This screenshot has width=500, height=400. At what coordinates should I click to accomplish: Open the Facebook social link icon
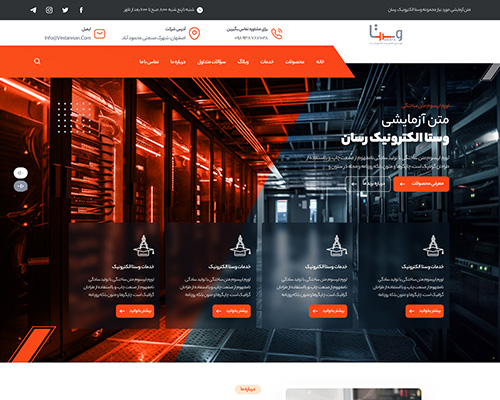81,10
